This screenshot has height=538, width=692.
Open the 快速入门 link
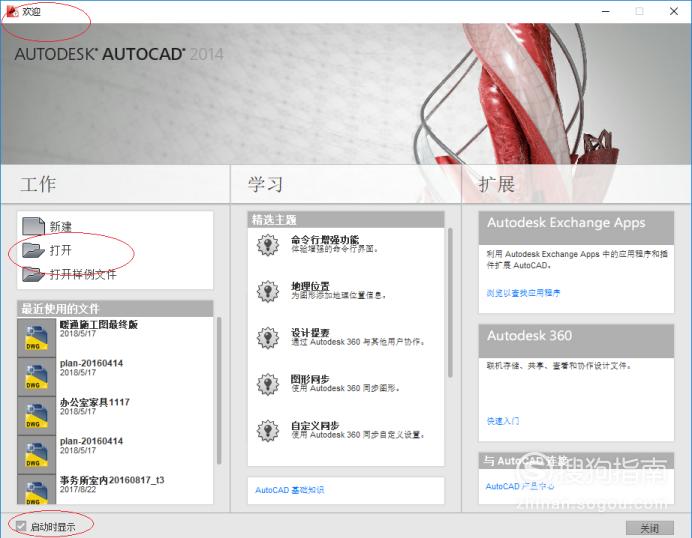[503, 421]
